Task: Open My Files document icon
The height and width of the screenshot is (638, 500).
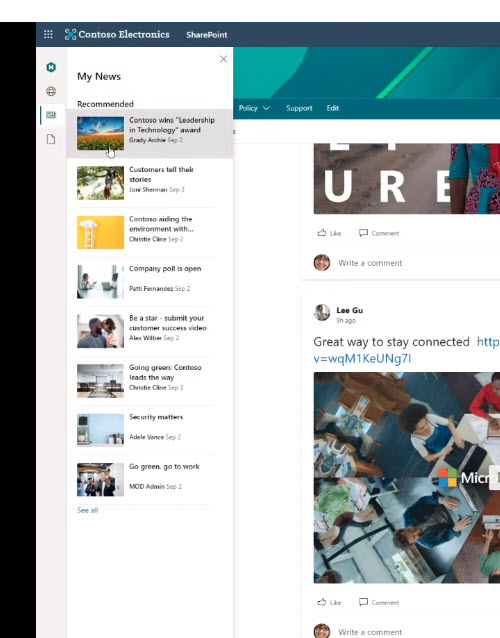Action: click(x=51, y=139)
